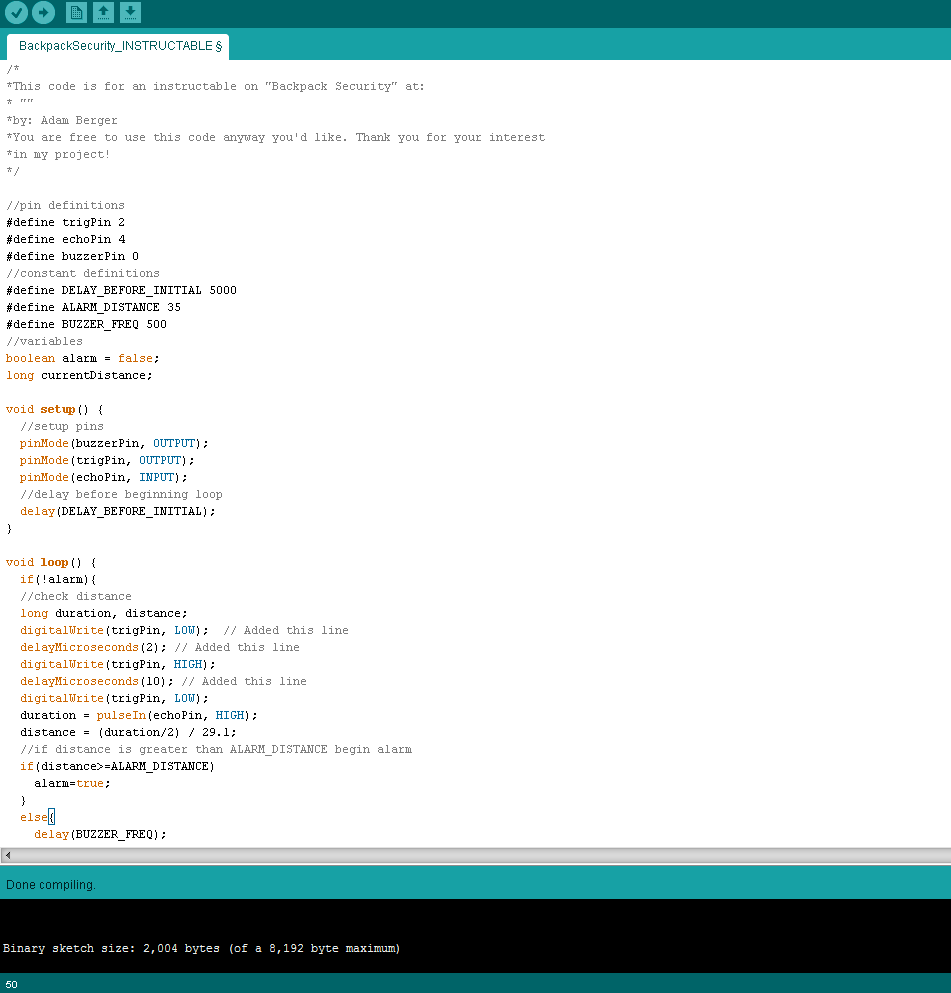
Task: Click the line number 50 indicator
Action: pyautogui.click(x=10, y=983)
